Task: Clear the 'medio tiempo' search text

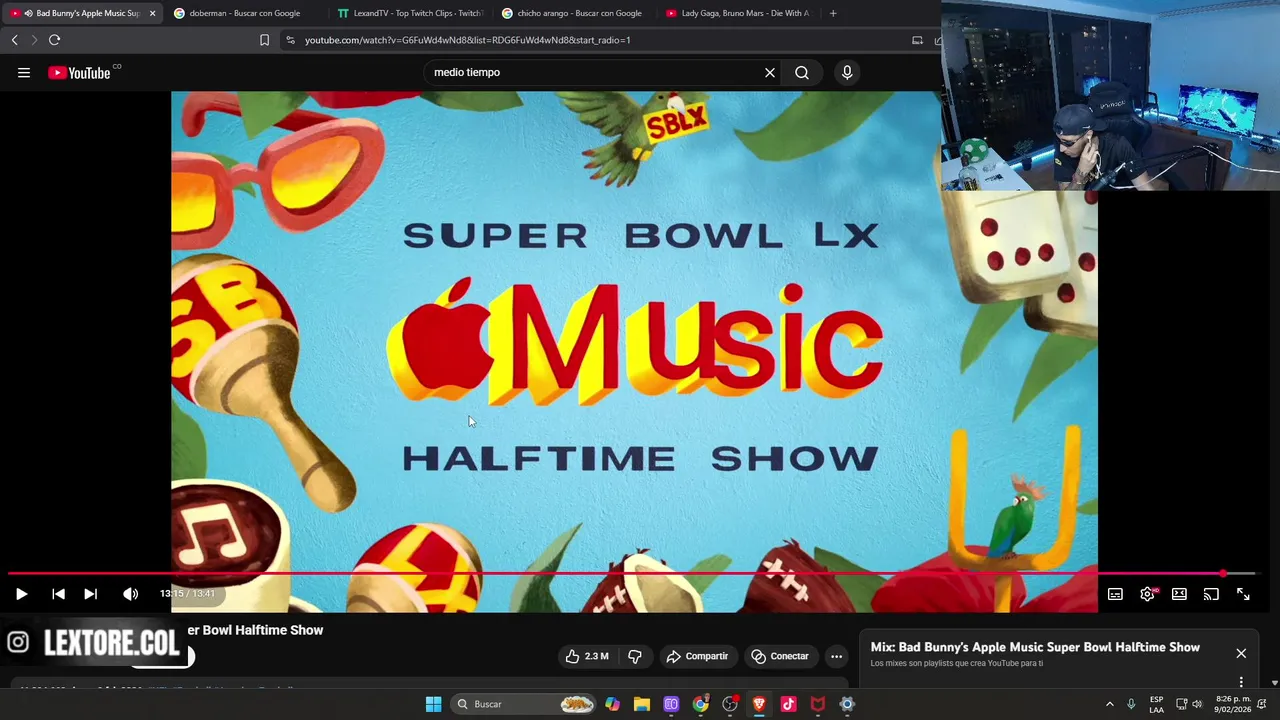Action: [x=770, y=72]
